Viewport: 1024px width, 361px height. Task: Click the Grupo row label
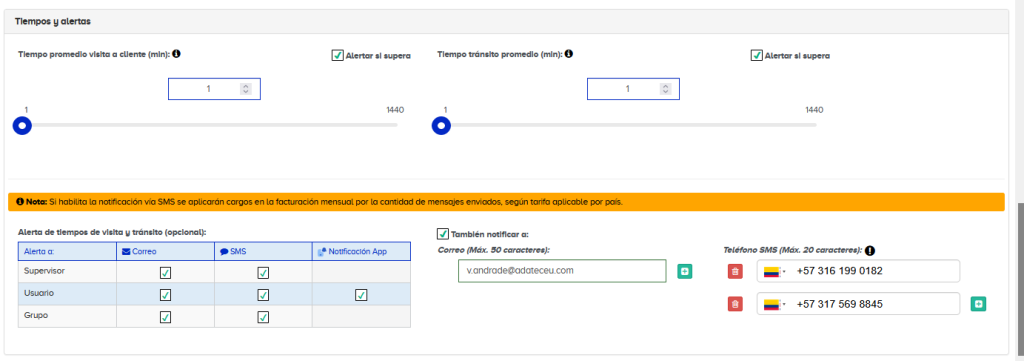coord(35,315)
